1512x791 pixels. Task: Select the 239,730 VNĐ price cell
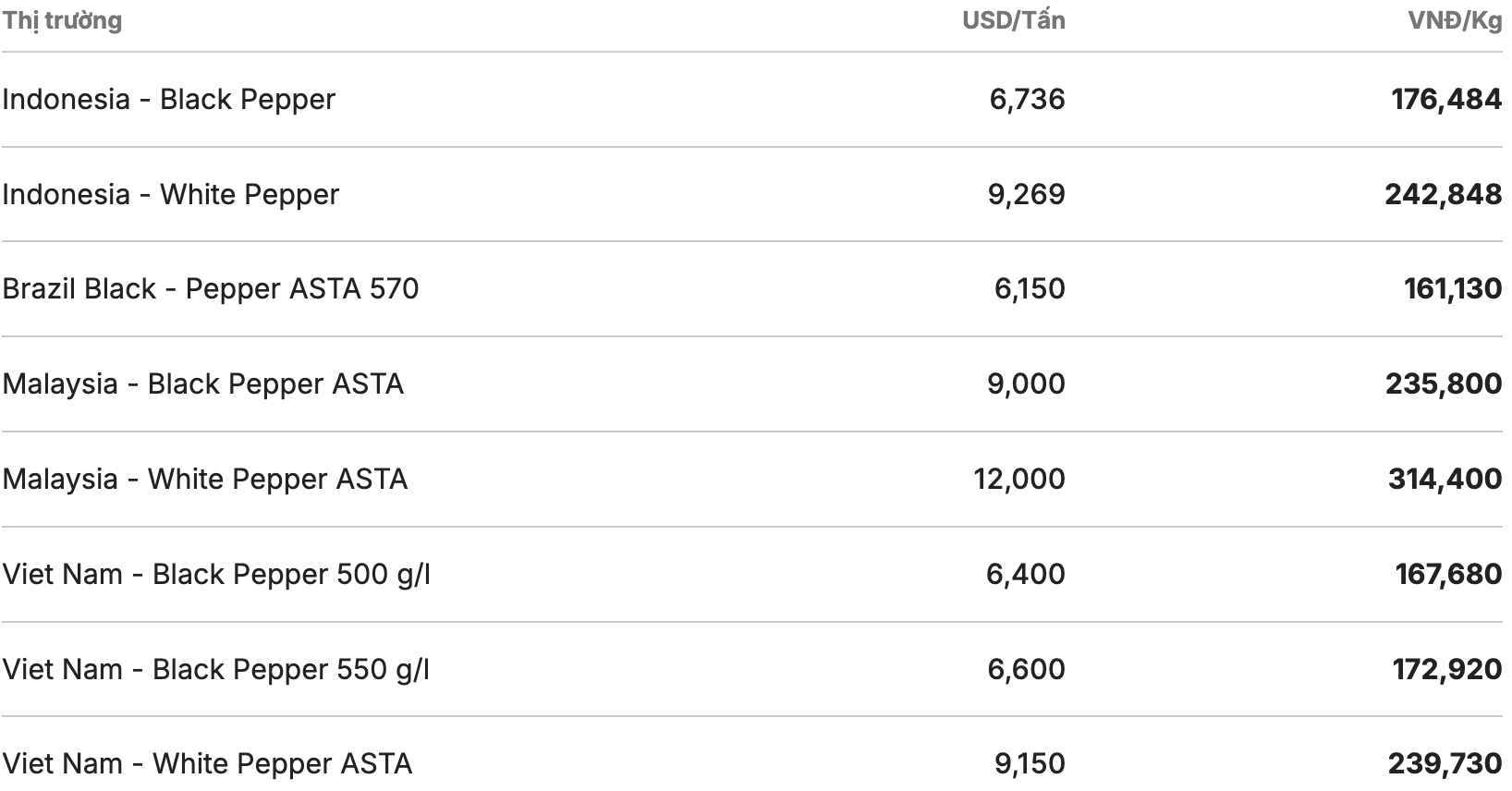point(1445,763)
